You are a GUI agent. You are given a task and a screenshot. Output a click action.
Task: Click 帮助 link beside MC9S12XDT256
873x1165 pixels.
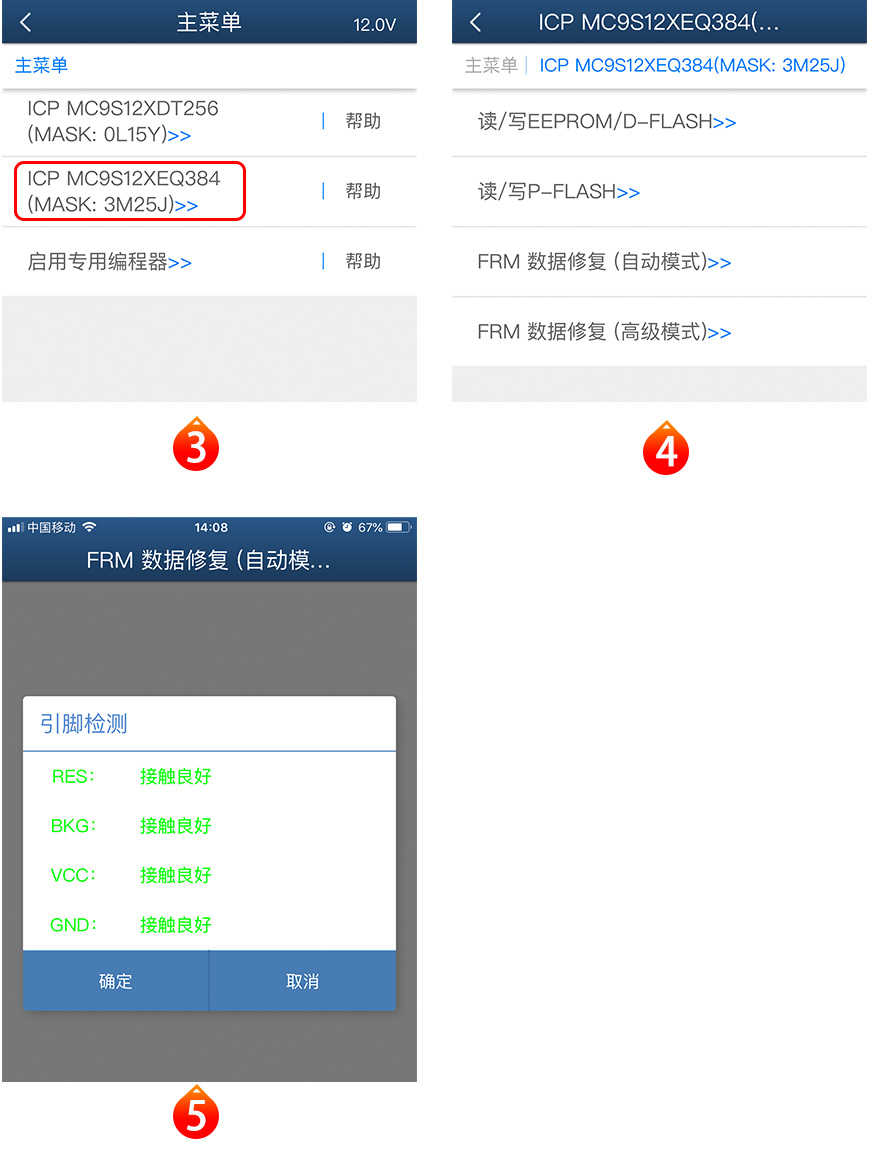(x=363, y=121)
